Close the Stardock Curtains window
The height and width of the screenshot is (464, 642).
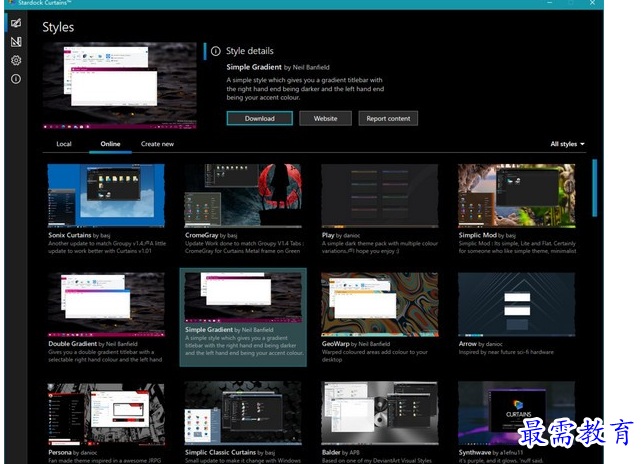pos(592,3)
